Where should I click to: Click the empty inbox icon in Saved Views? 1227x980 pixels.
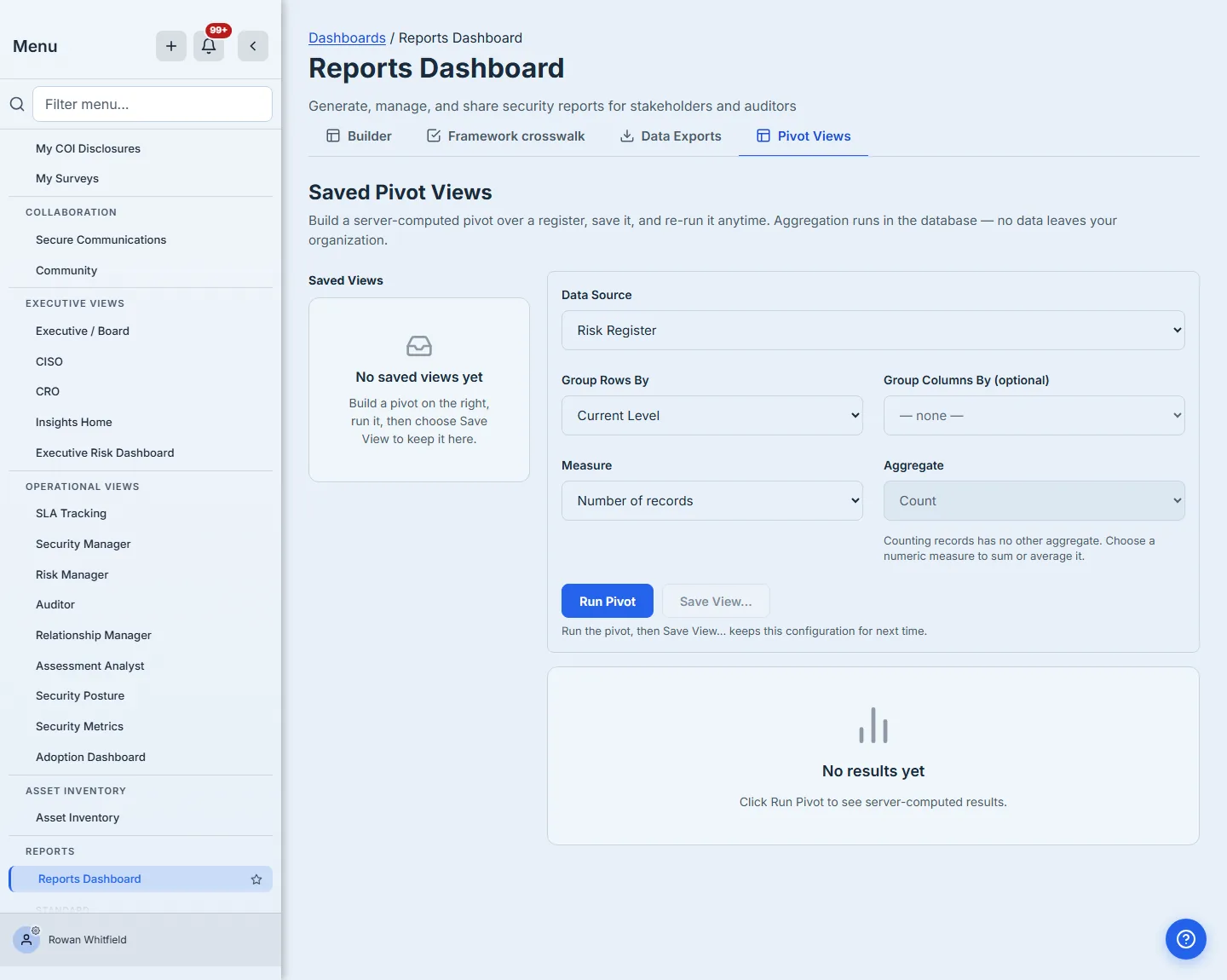click(x=419, y=346)
